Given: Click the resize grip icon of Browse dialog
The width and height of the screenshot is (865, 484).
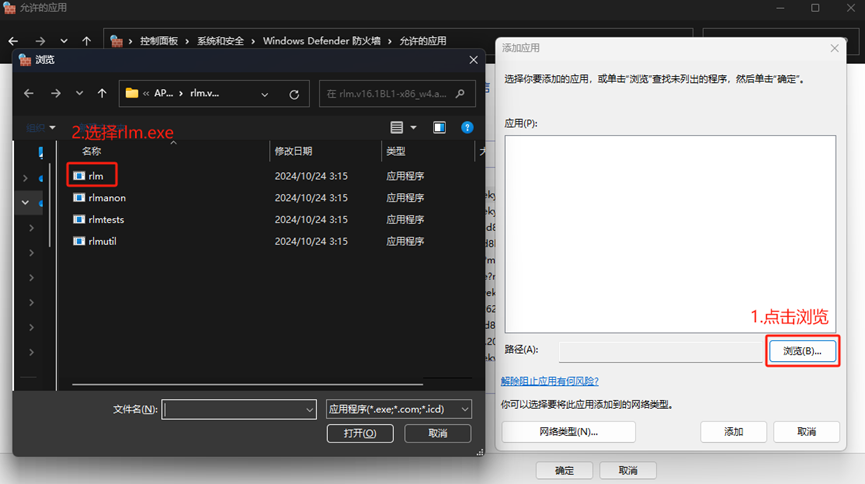Looking at the screenshot, I should coord(480,452).
